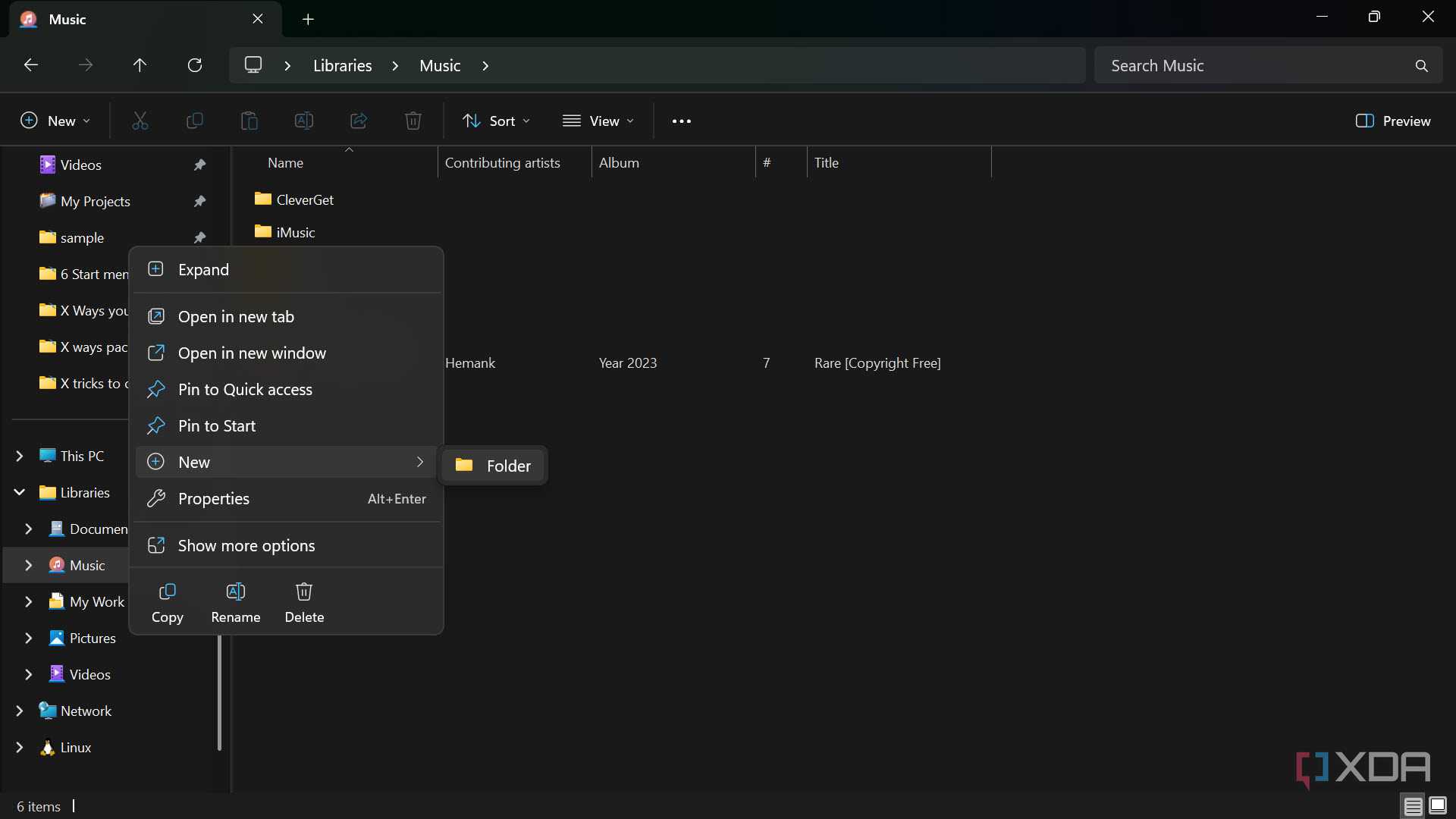Click the Rename icon in toolbar

coord(304,121)
